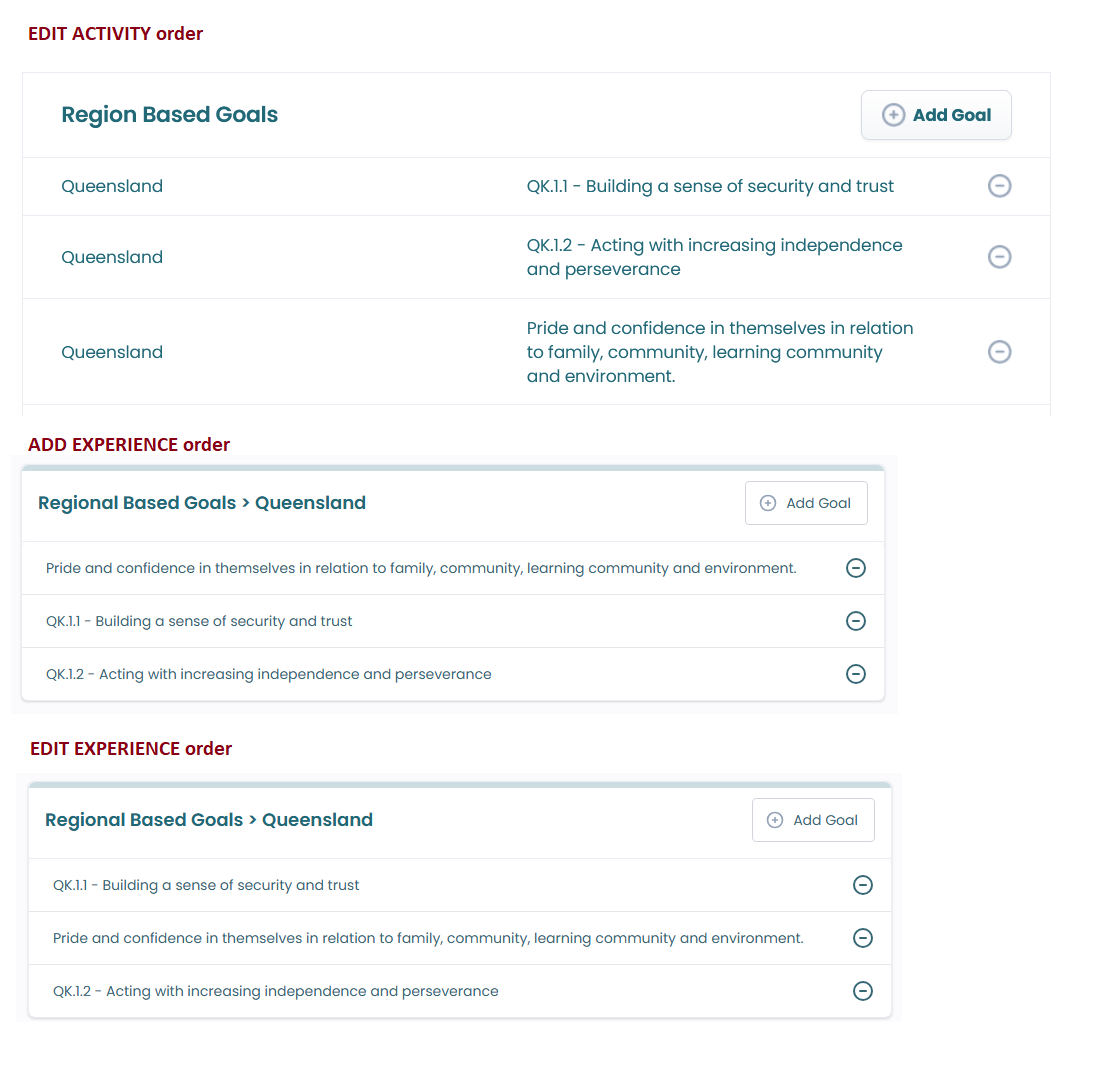
Task: Select Queensland cell beside the QK.1.2 goal
Action: (x=112, y=257)
